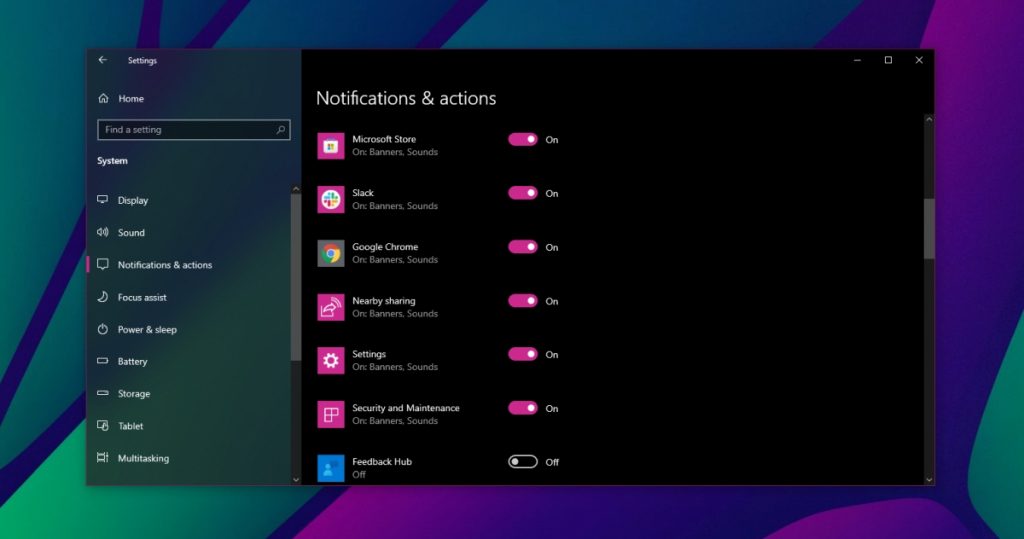The width and height of the screenshot is (1024, 539).
Task: Click sidebar scrollbar down arrow
Action: coord(296,479)
